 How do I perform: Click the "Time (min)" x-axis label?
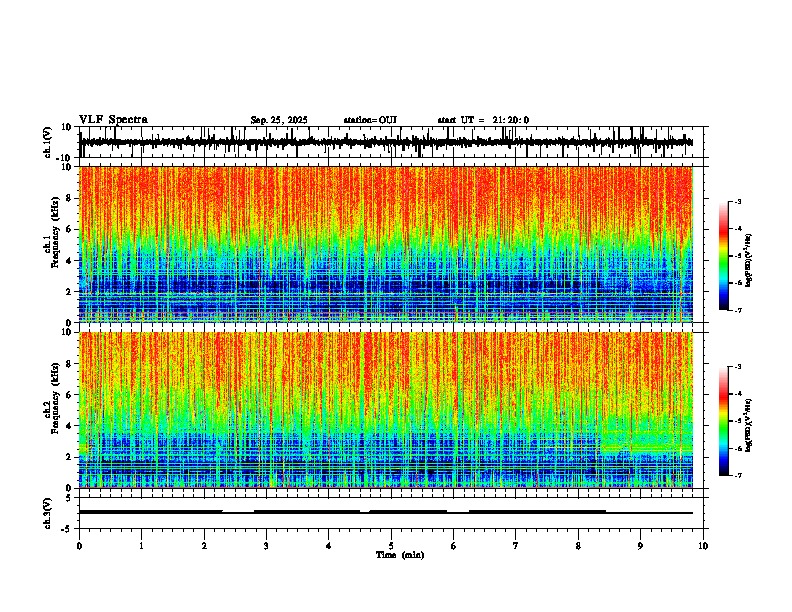[x=400, y=555]
